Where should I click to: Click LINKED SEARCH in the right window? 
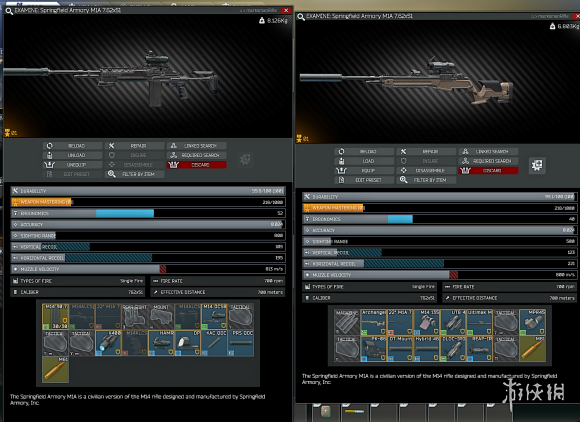click(489, 152)
